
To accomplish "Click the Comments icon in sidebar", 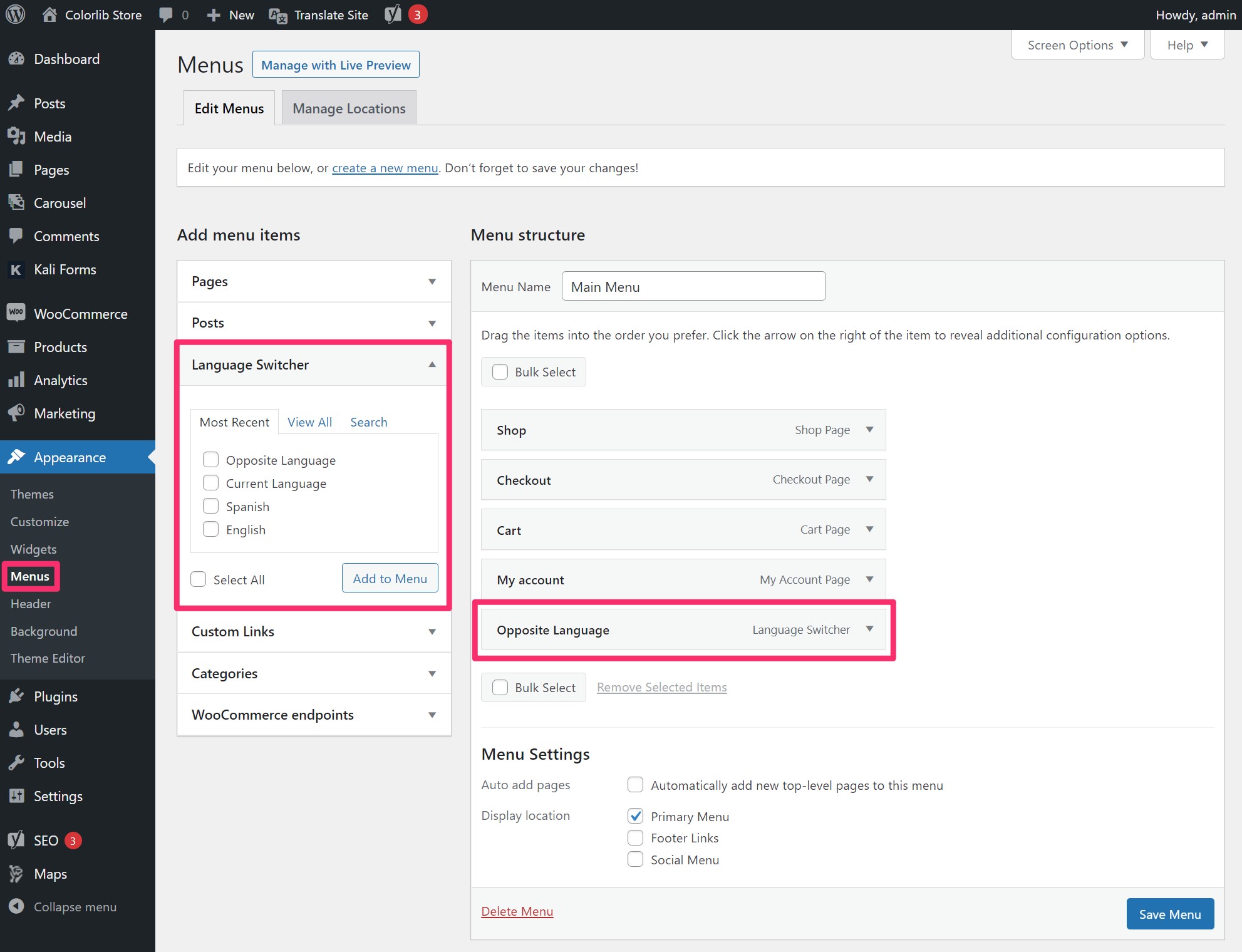I will [16, 236].
